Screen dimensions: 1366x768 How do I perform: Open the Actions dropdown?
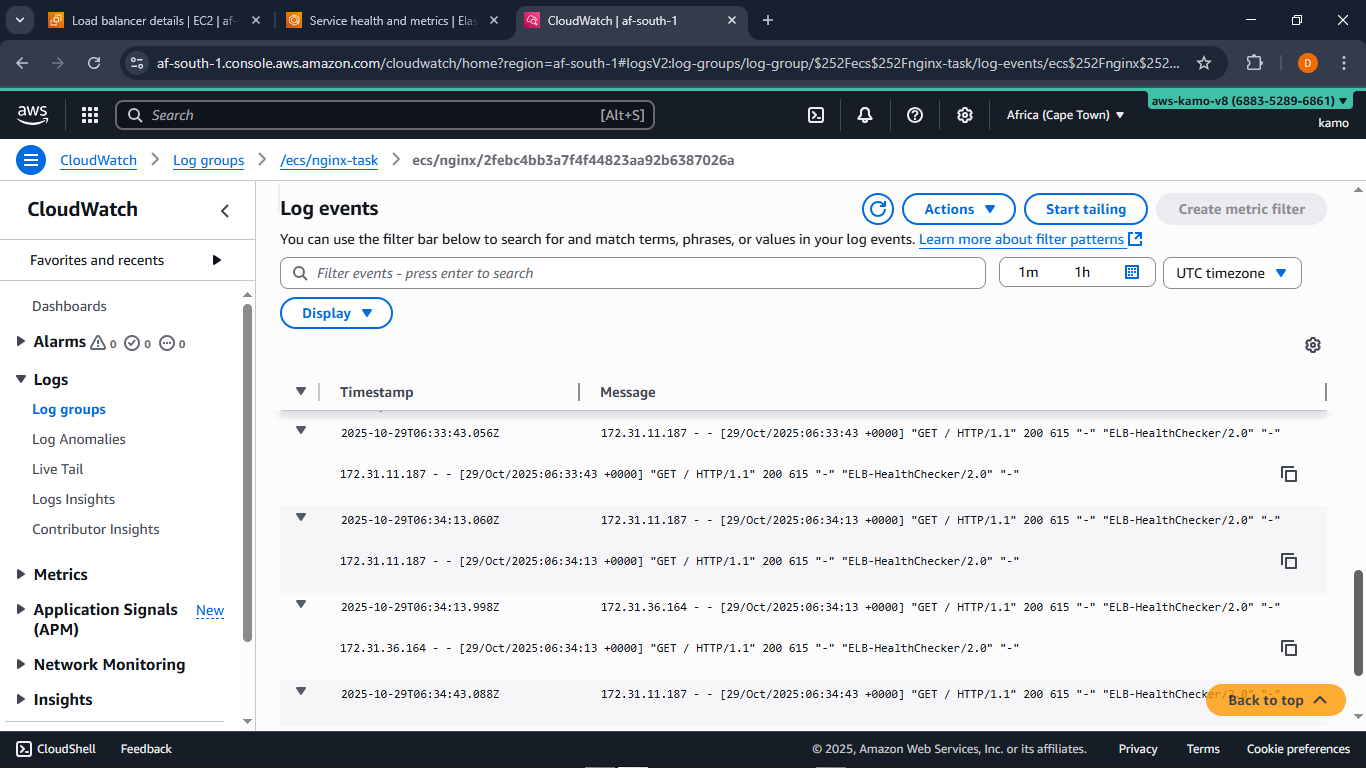pyautogui.click(x=957, y=209)
